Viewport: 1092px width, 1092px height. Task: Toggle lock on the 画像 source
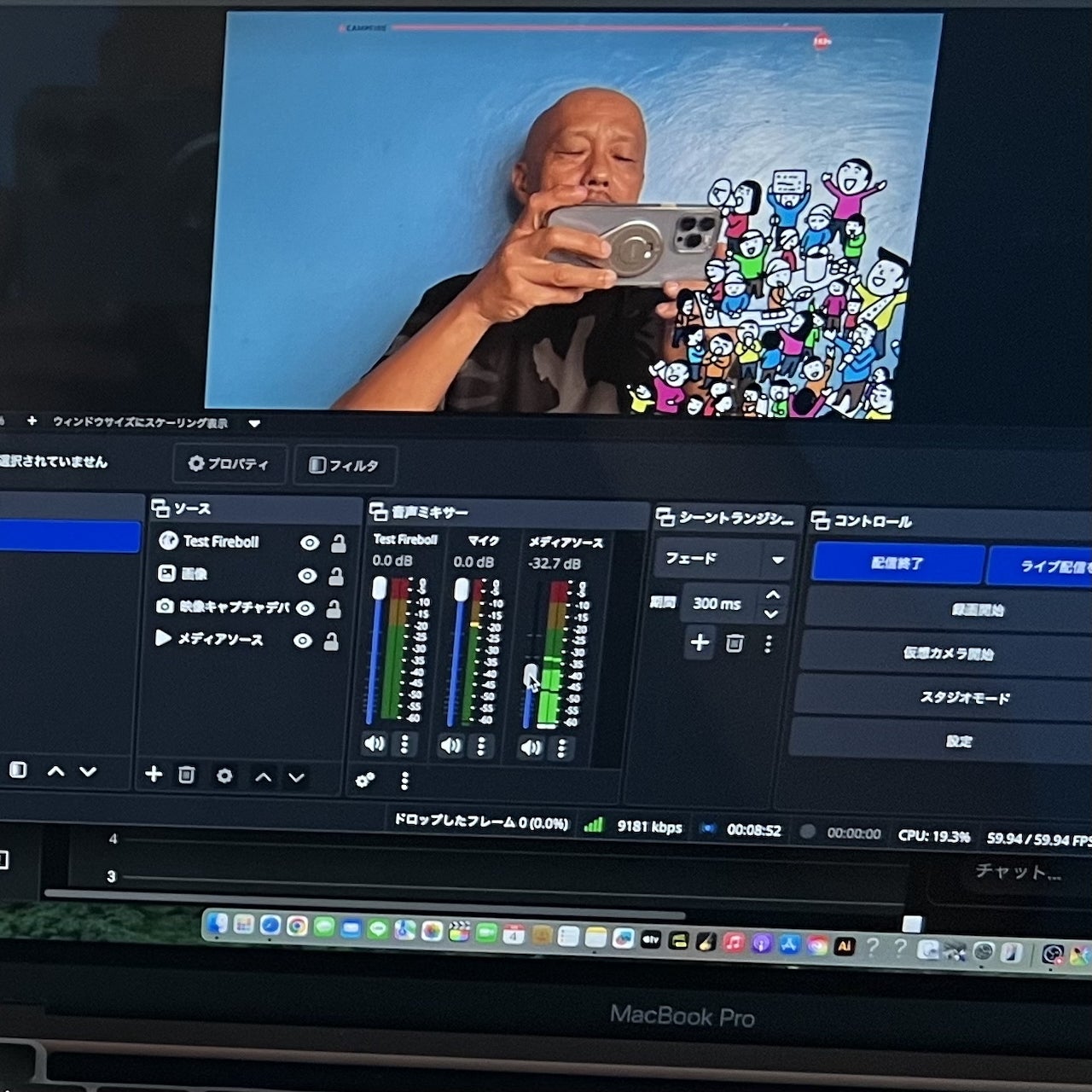[336, 577]
